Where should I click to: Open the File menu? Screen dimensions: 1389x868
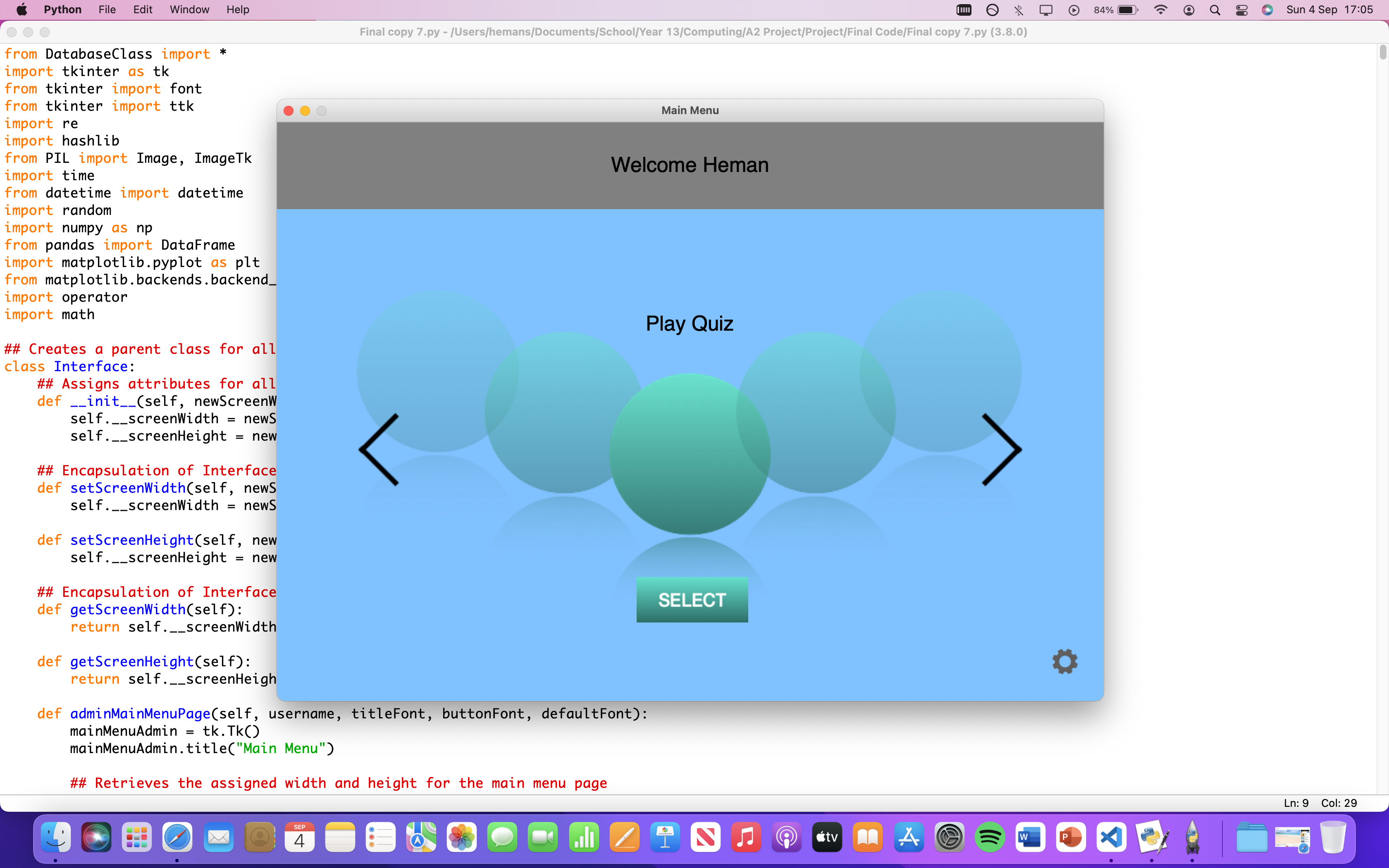point(107,10)
